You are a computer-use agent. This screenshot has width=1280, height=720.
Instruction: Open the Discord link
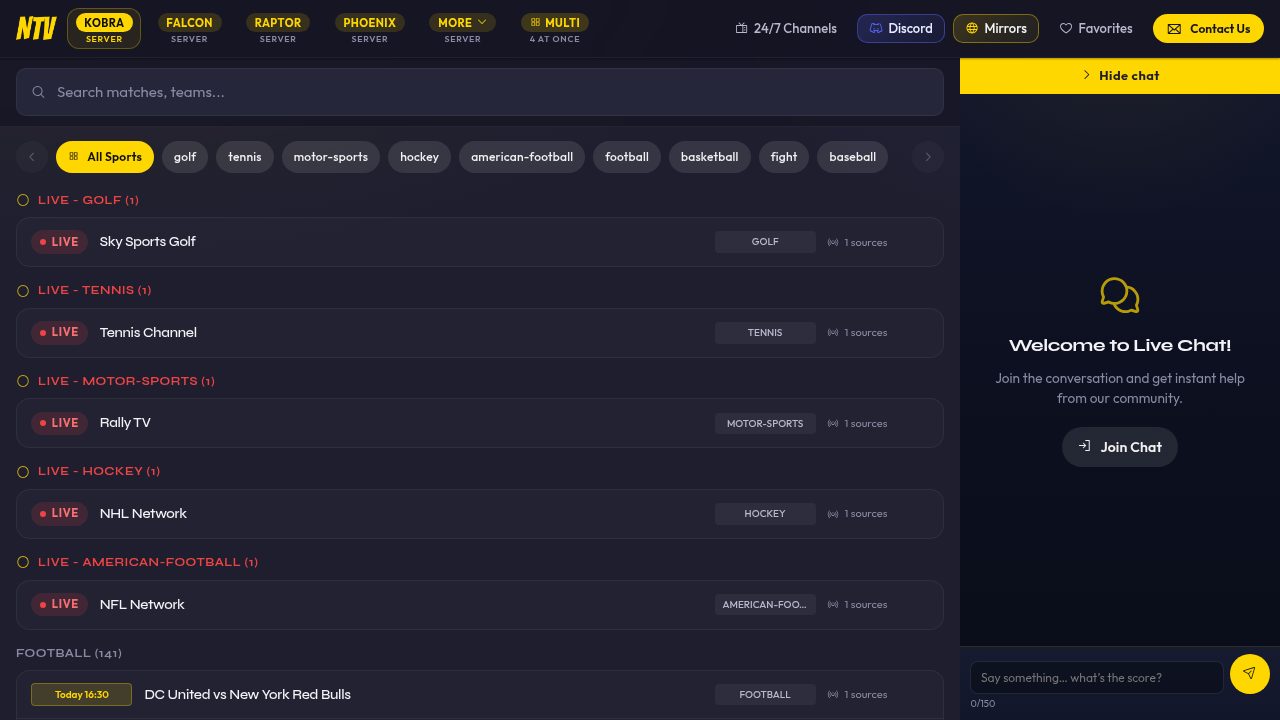[x=901, y=29]
